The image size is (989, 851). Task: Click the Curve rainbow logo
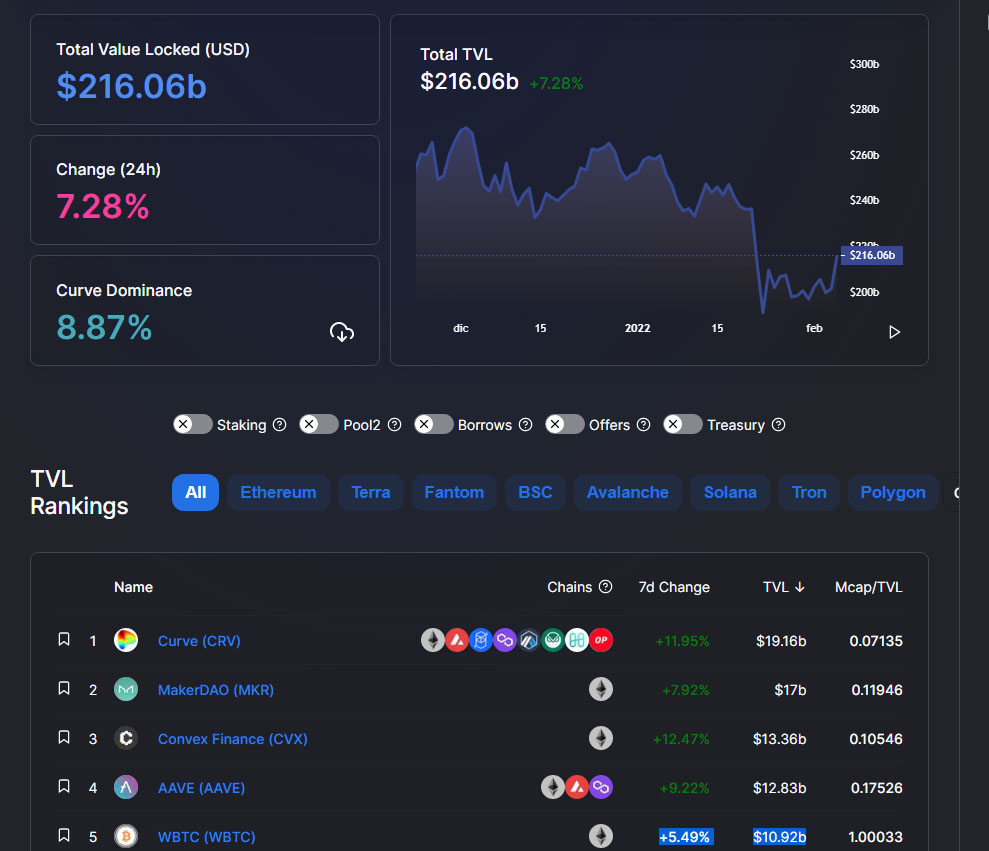[126, 640]
